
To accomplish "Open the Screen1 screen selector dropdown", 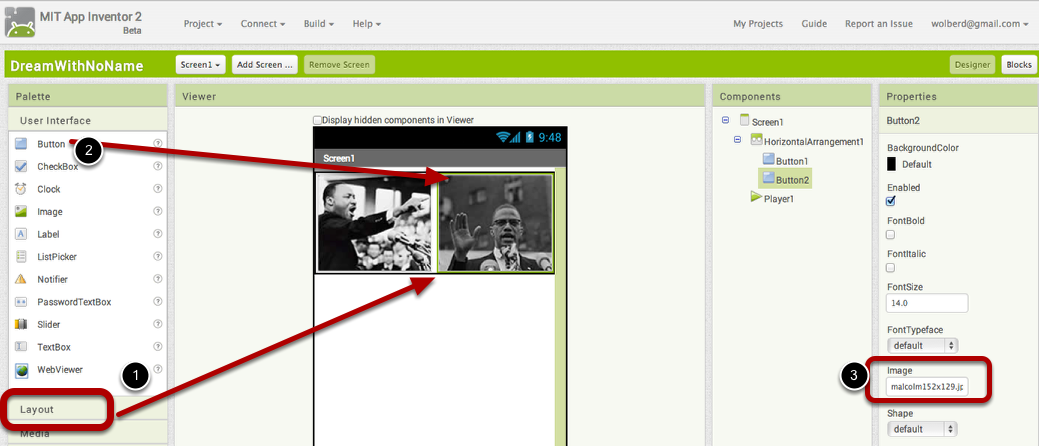I will tap(201, 64).
